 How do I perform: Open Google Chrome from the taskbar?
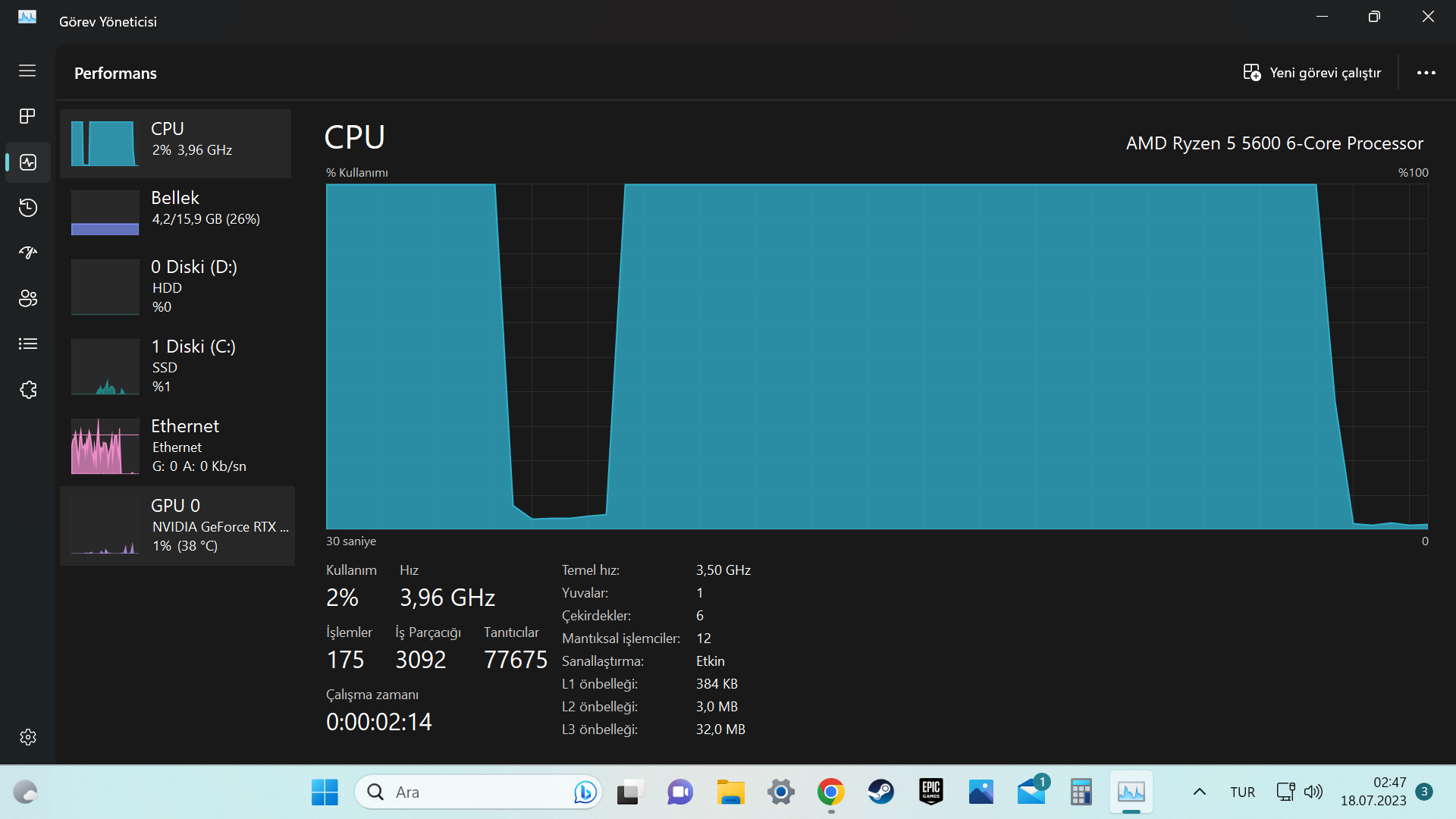(x=831, y=792)
